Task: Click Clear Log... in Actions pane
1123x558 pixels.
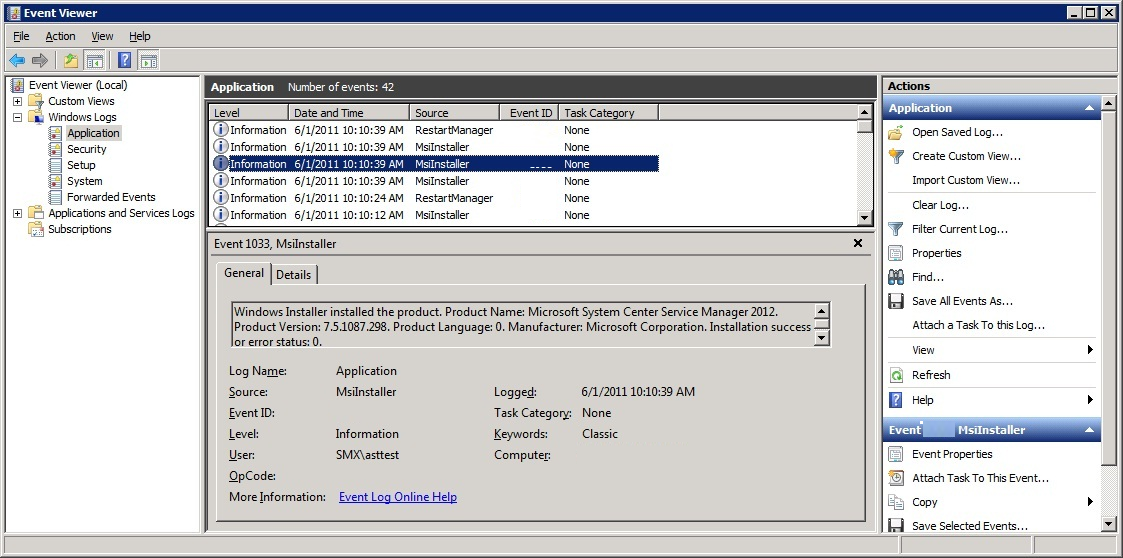Action: [x=940, y=205]
